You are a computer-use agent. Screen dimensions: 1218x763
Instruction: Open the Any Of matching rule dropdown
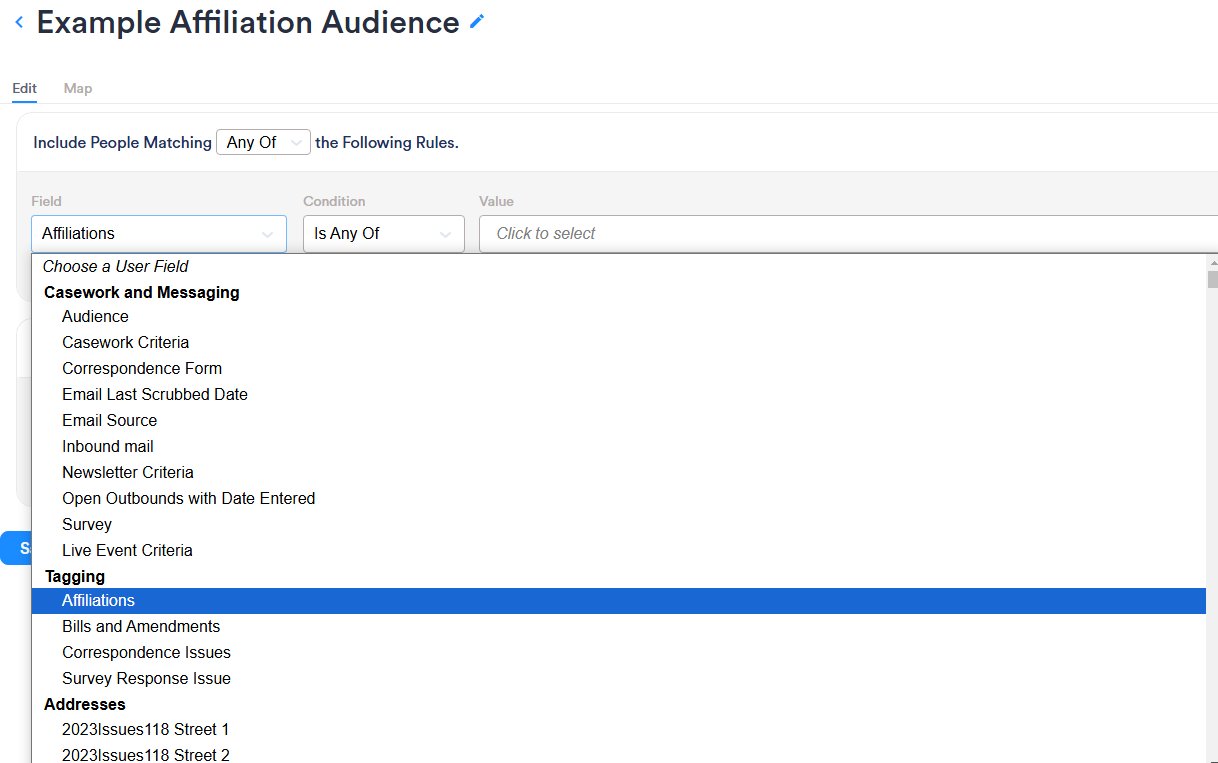tap(263, 142)
